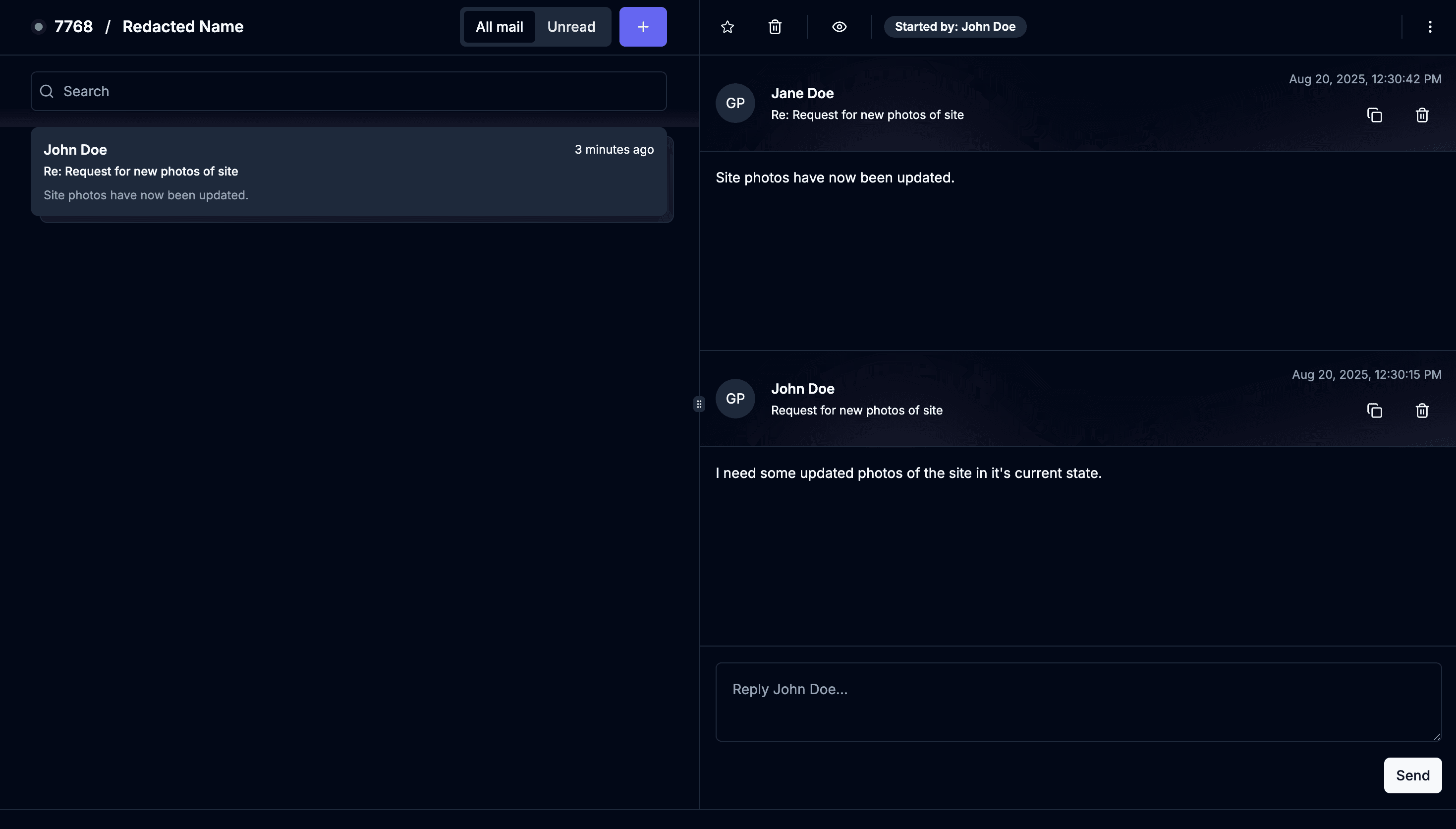Click the 'Aug 20, 2025, 12:30:15 PM' timestamp
The width and height of the screenshot is (1456, 829).
(x=1367, y=375)
